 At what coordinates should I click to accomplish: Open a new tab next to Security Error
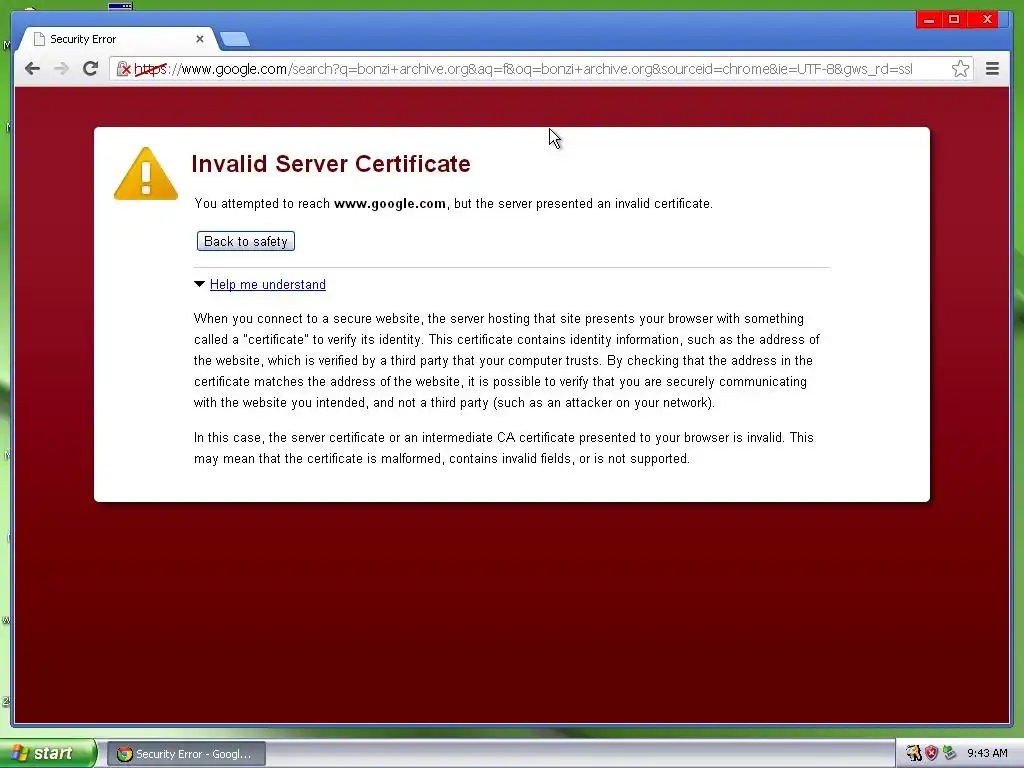[x=234, y=40]
